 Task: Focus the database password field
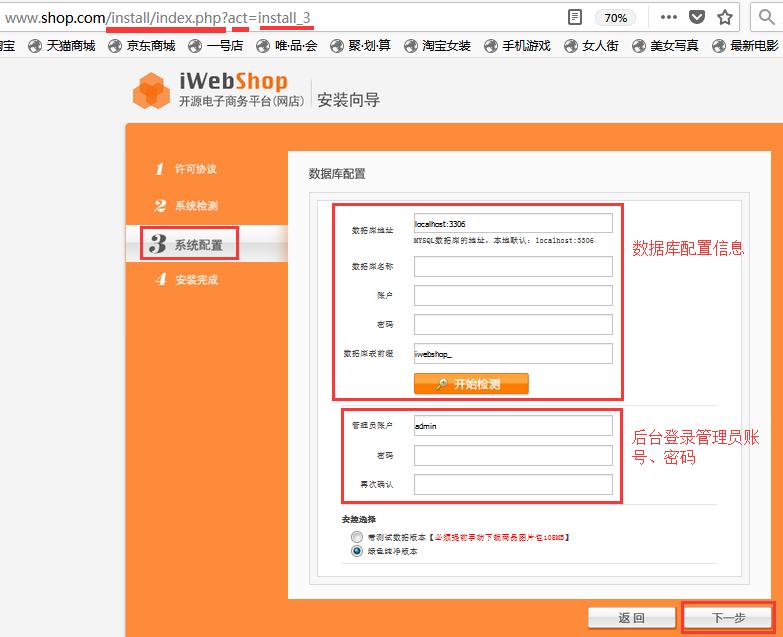point(513,324)
